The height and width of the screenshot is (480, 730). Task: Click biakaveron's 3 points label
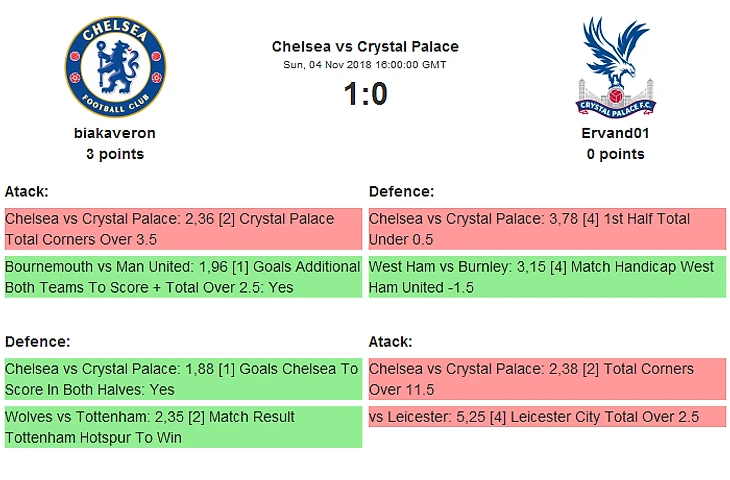[115, 154]
